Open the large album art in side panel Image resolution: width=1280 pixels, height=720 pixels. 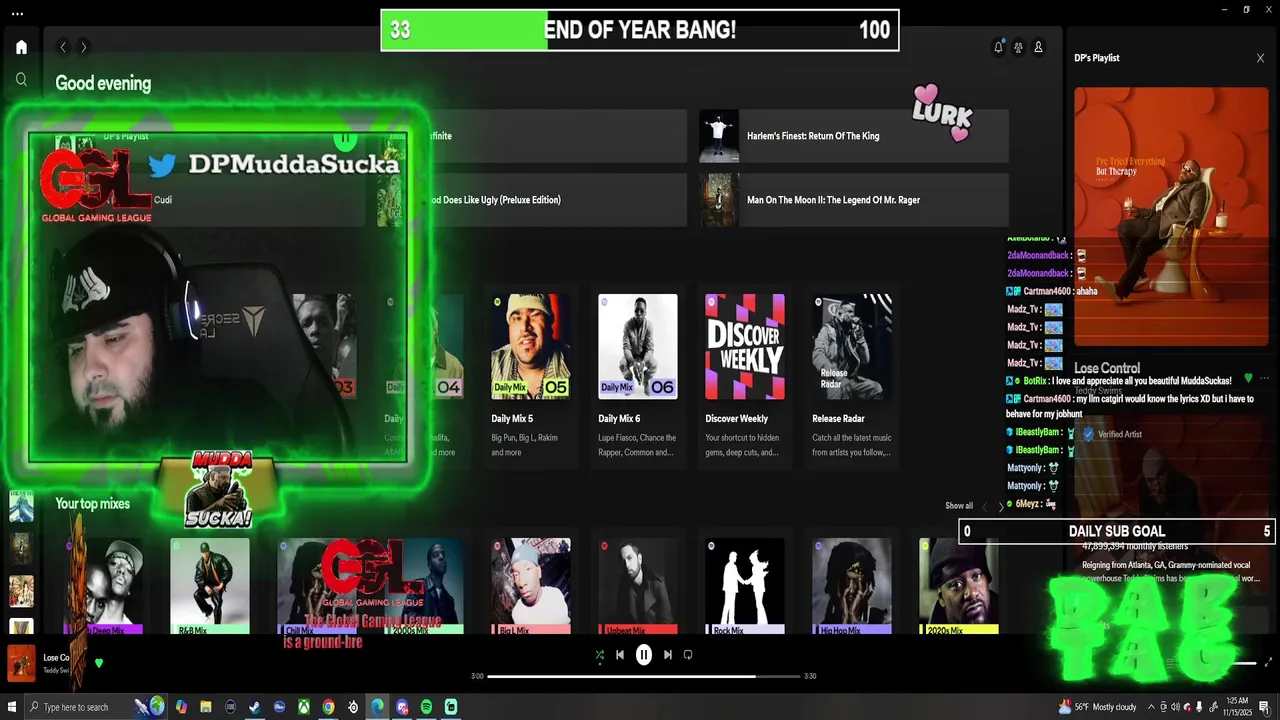pyautogui.click(x=1171, y=215)
